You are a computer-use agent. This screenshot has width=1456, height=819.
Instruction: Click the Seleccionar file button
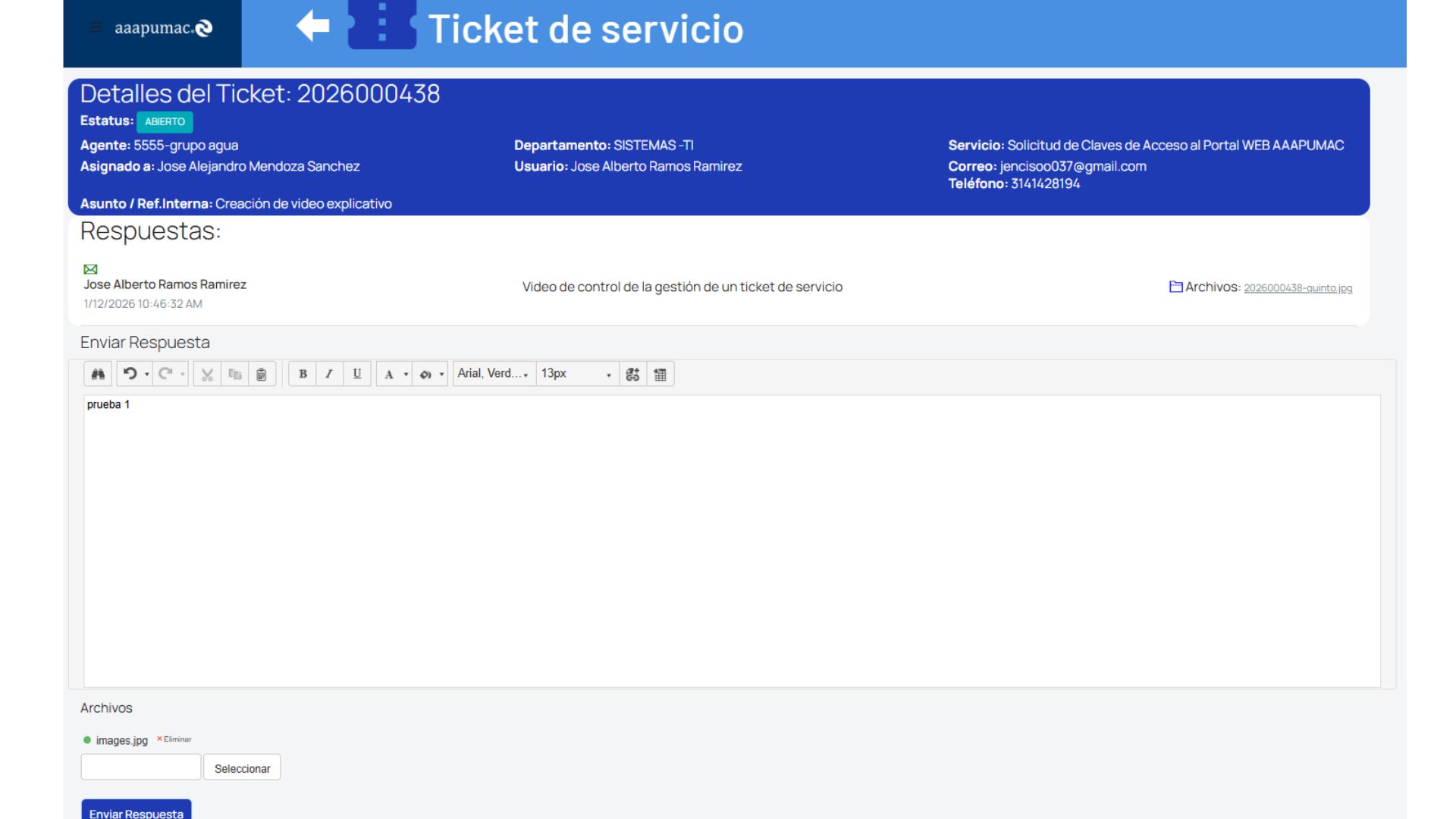coord(242,768)
